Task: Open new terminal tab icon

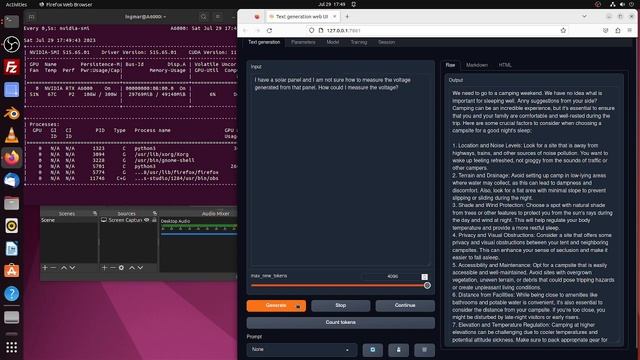Action: coord(31,17)
